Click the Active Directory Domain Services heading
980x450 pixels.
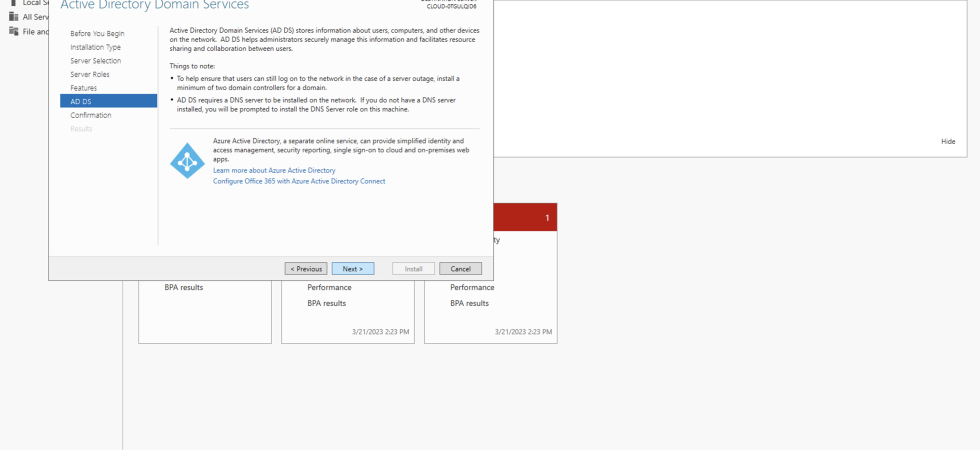[154, 6]
